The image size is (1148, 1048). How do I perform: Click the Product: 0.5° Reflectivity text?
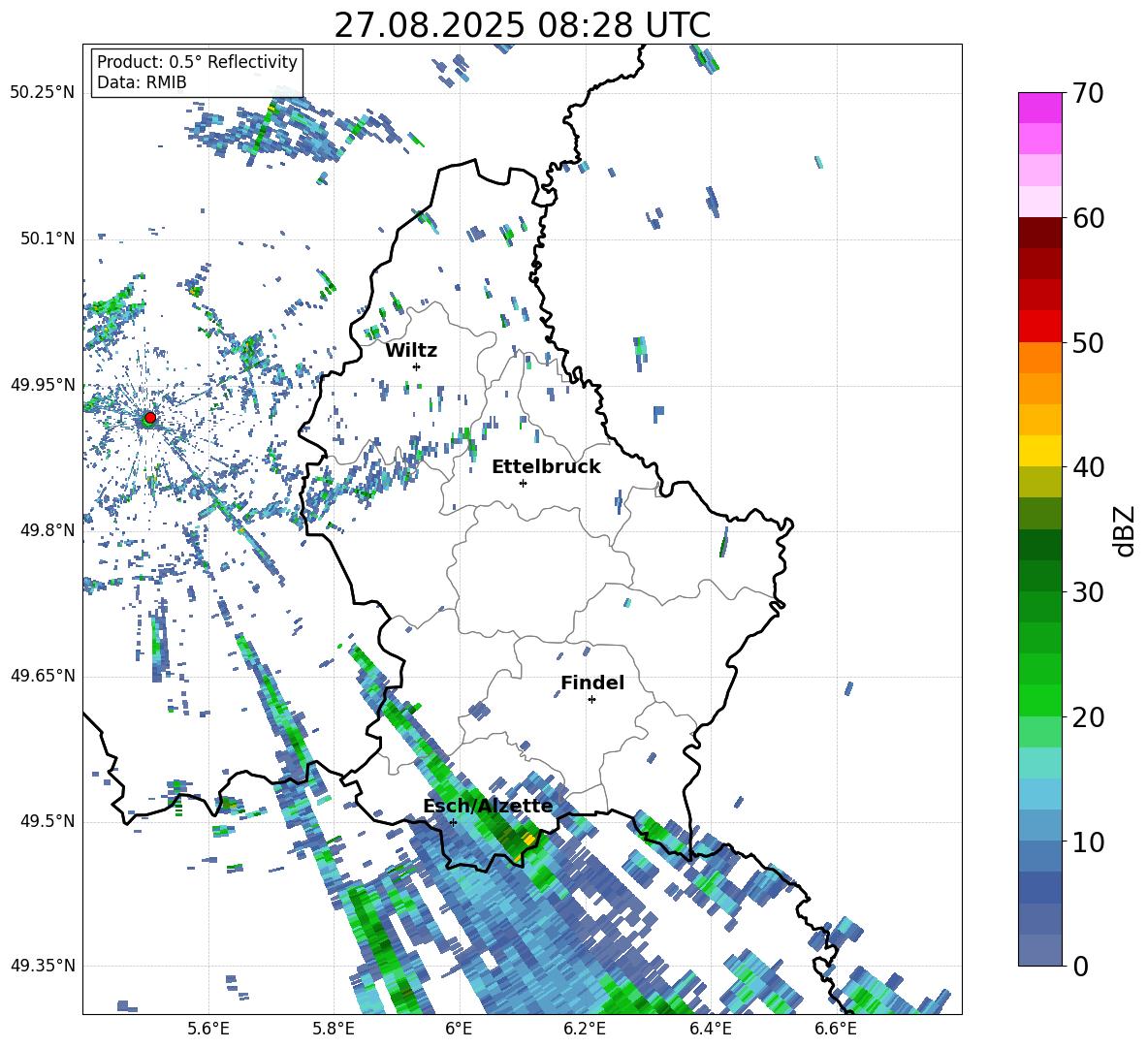pyautogui.click(x=198, y=62)
